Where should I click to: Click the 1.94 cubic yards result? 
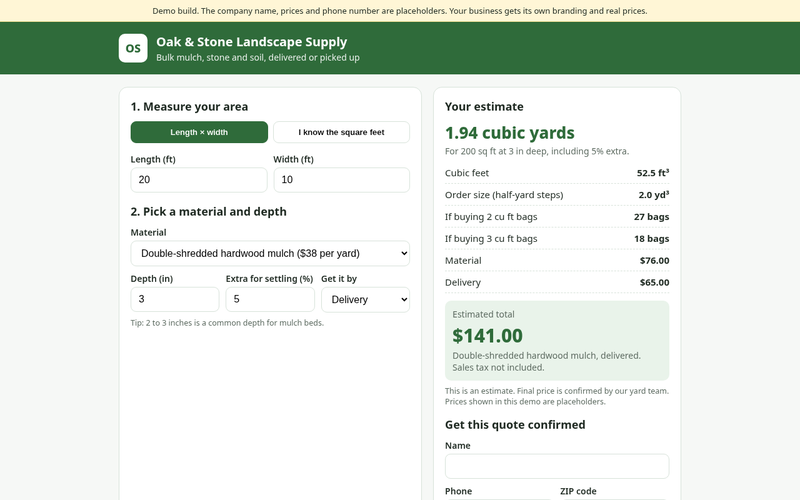[x=510, y=133]
